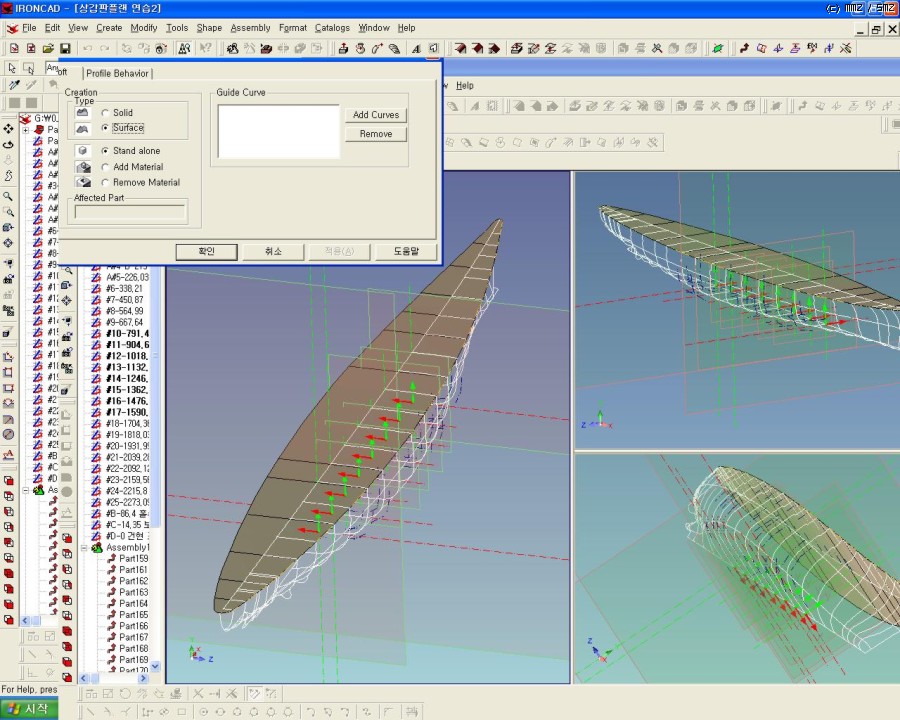Collapse the Assembly node in scene tree
The image size is (900, 720).
tap(85, 548)
